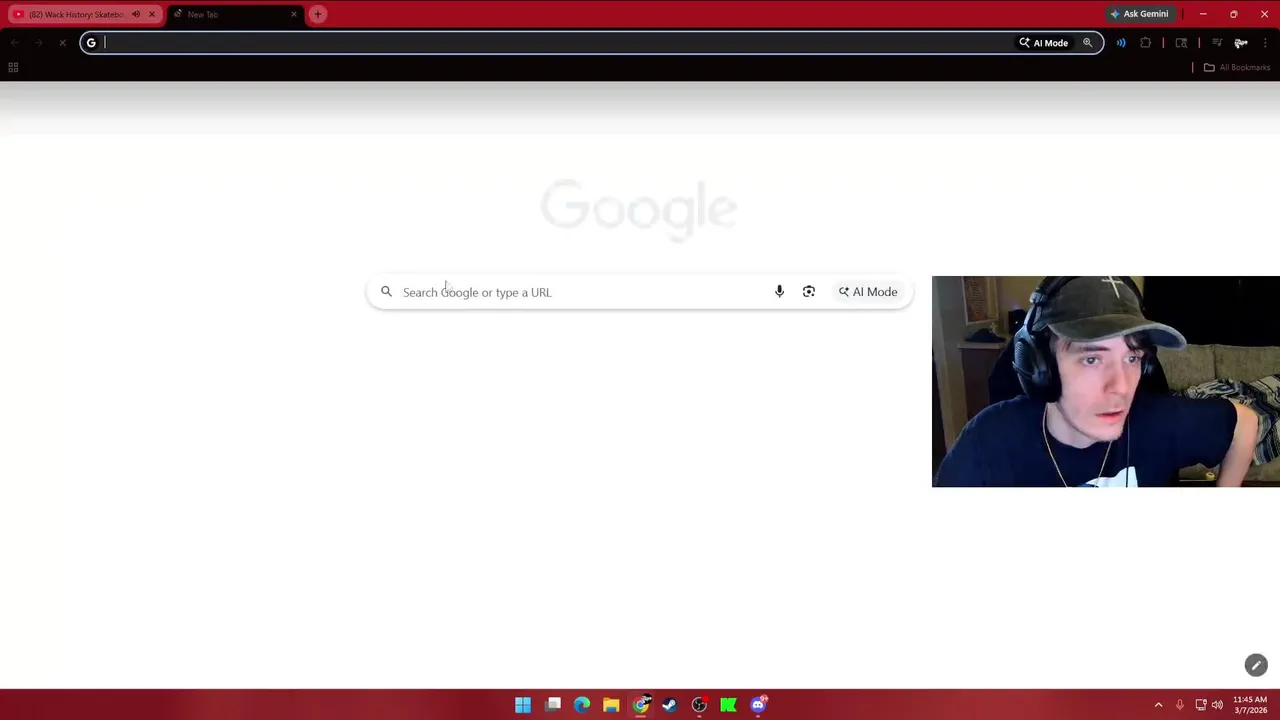Close the New Tab tab

click(294, 14)
